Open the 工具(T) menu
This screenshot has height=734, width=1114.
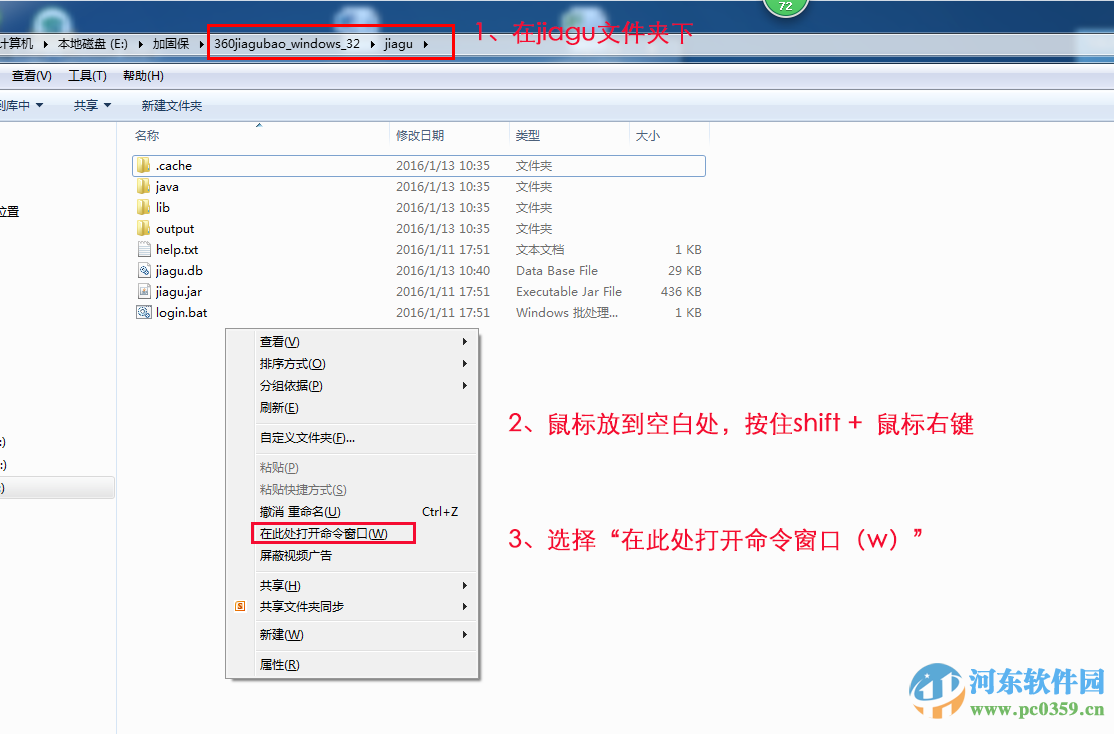(x=87, y=76)
